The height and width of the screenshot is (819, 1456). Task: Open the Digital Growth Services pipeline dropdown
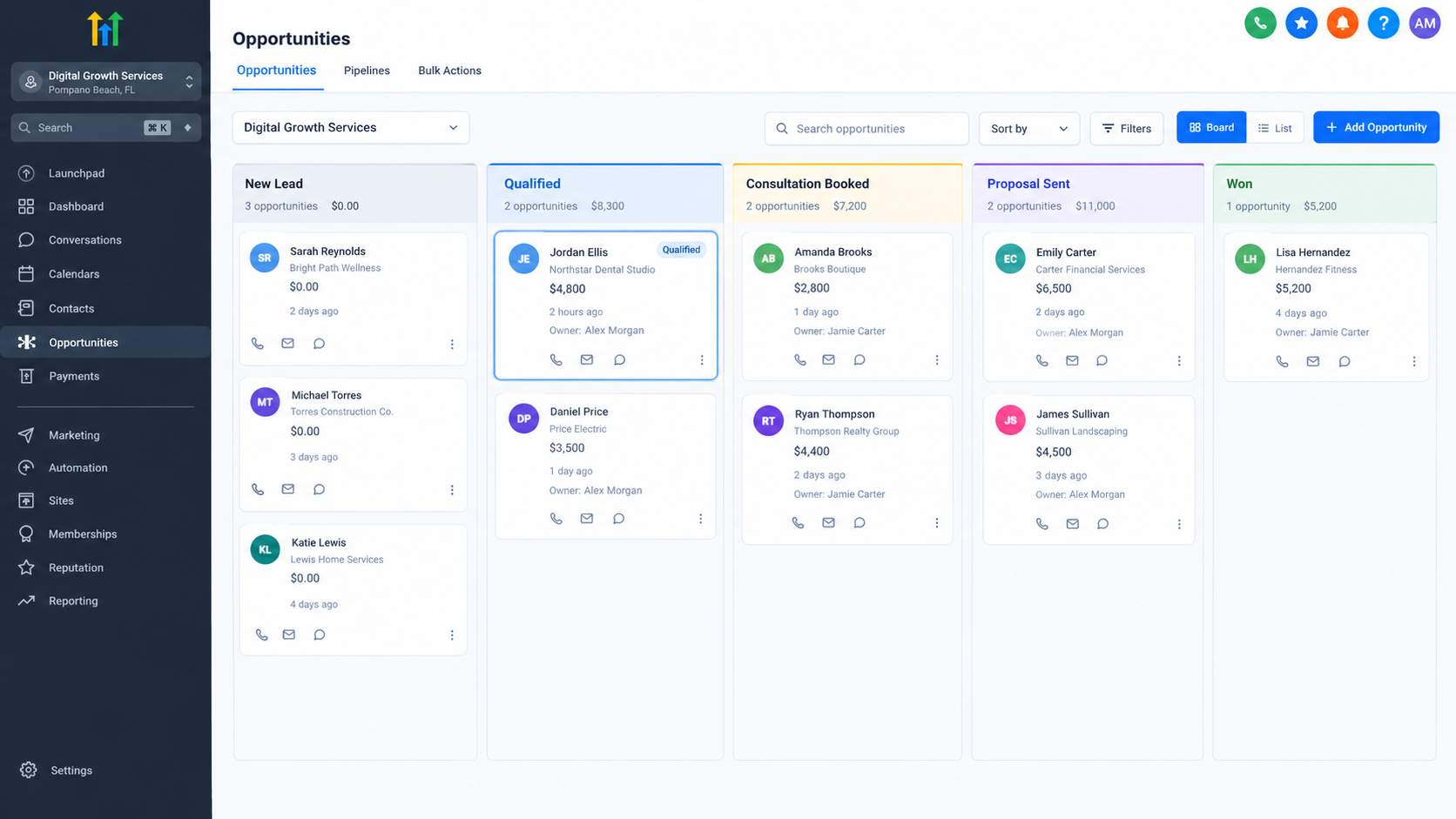tap(351, 127)
